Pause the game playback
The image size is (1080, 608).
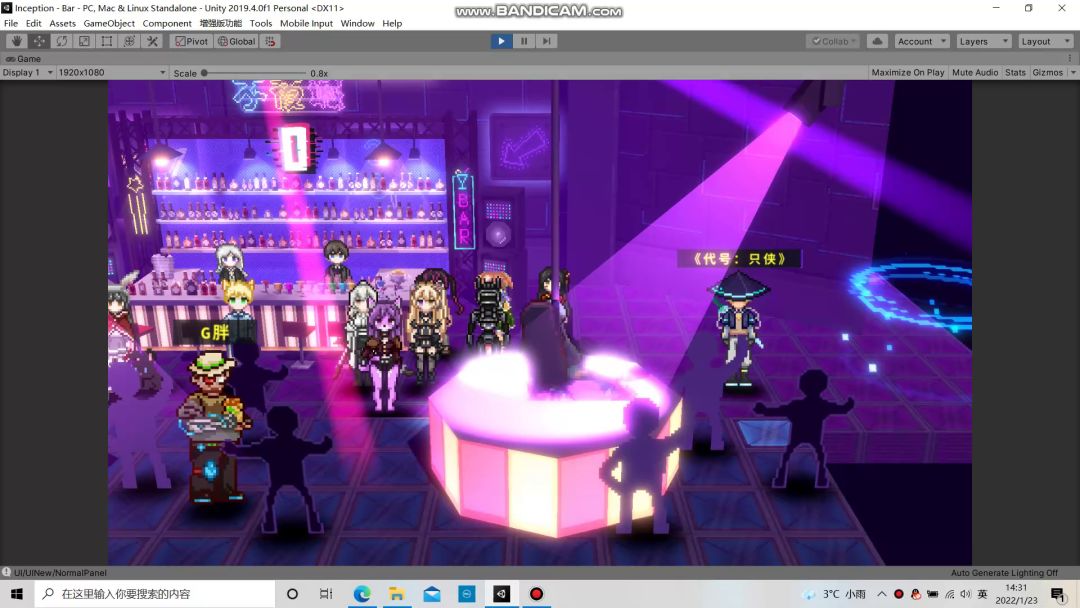pyautogui.click(x=523, y=41)
